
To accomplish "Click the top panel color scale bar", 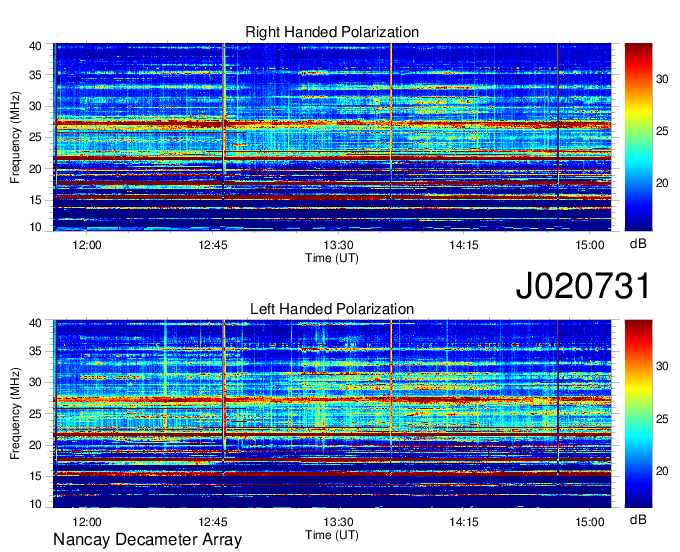I will pyautogui.click(x=638, y=137).
